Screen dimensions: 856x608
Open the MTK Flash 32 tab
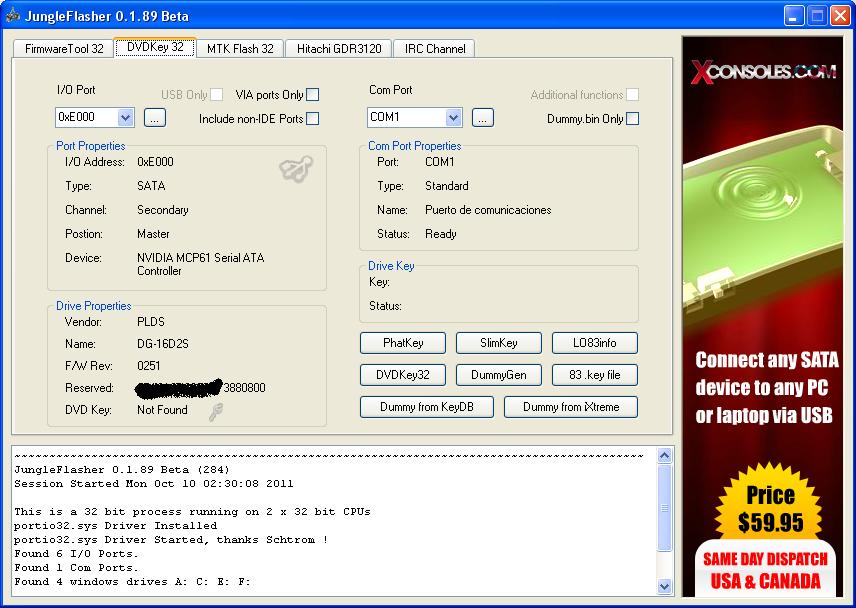pyautogui.click(x=240, y=49)
